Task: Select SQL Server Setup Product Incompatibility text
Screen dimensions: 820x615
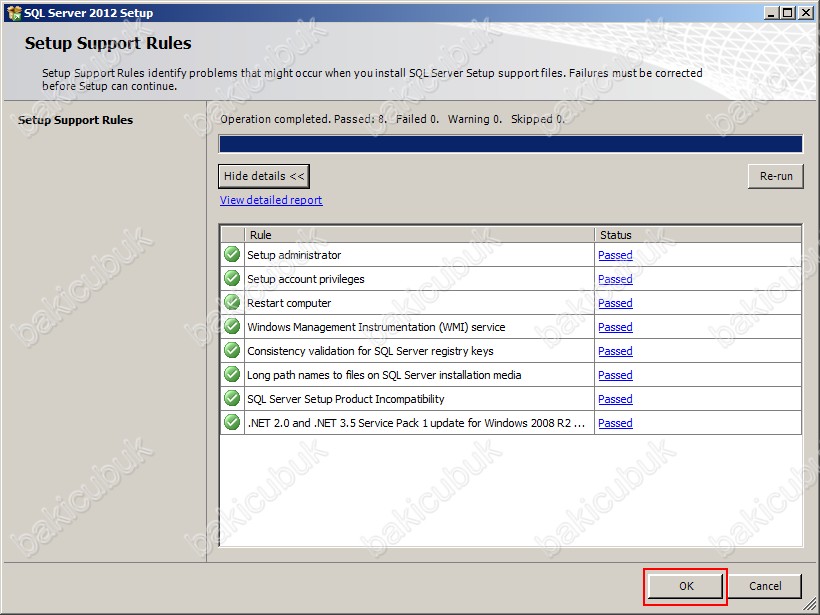Action: point(346,400)
